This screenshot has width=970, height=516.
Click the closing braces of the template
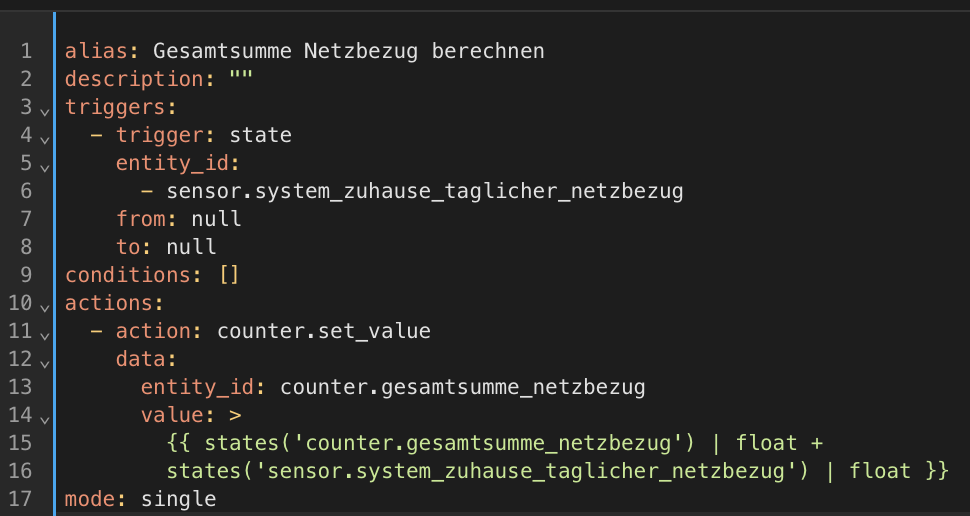(x=936, y=470)
